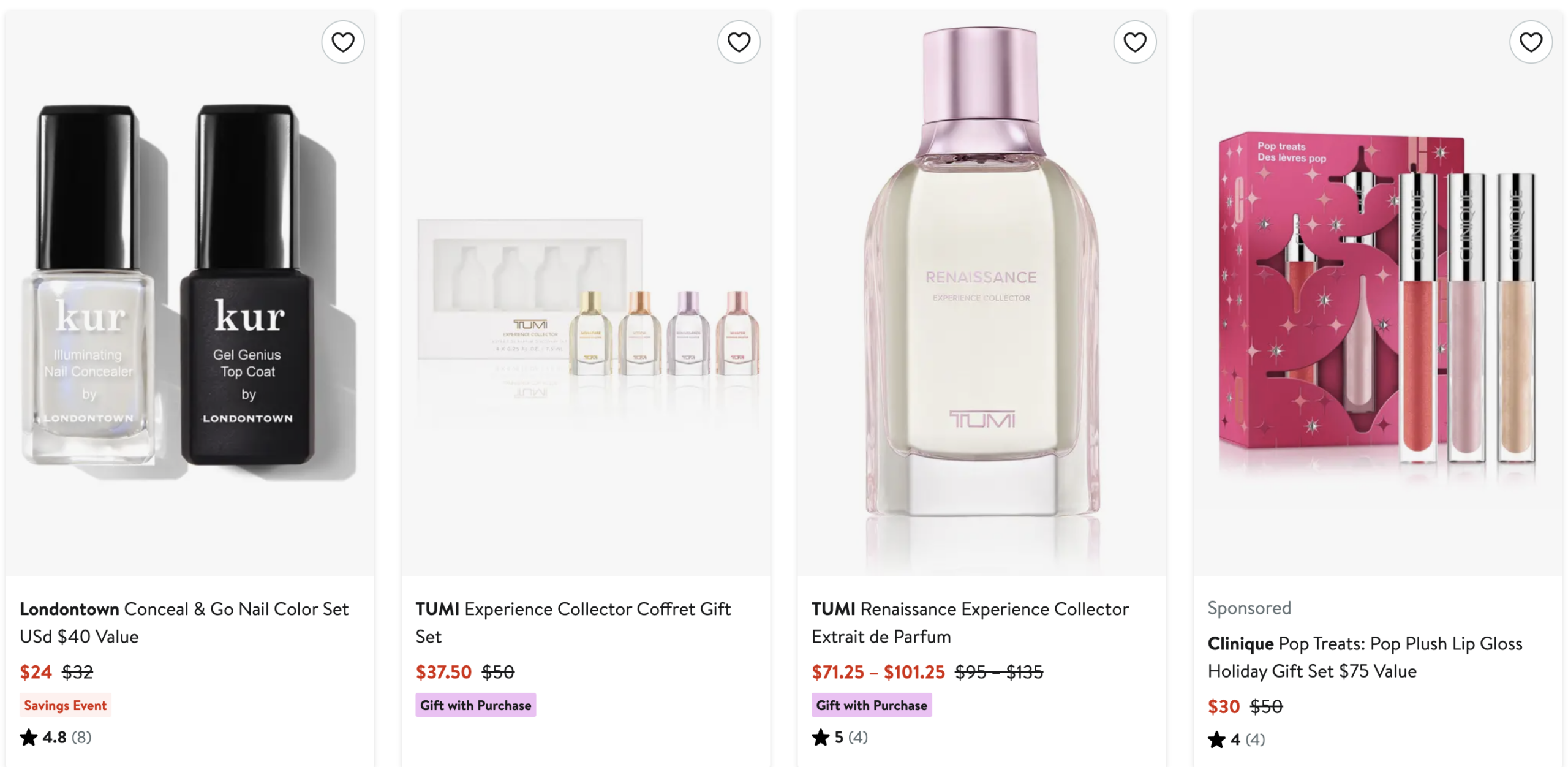Image resolution: width=1568 pixels, height=767 pixels.
Task: Click the Sponsored label above Clinique
Action: 1249,608
